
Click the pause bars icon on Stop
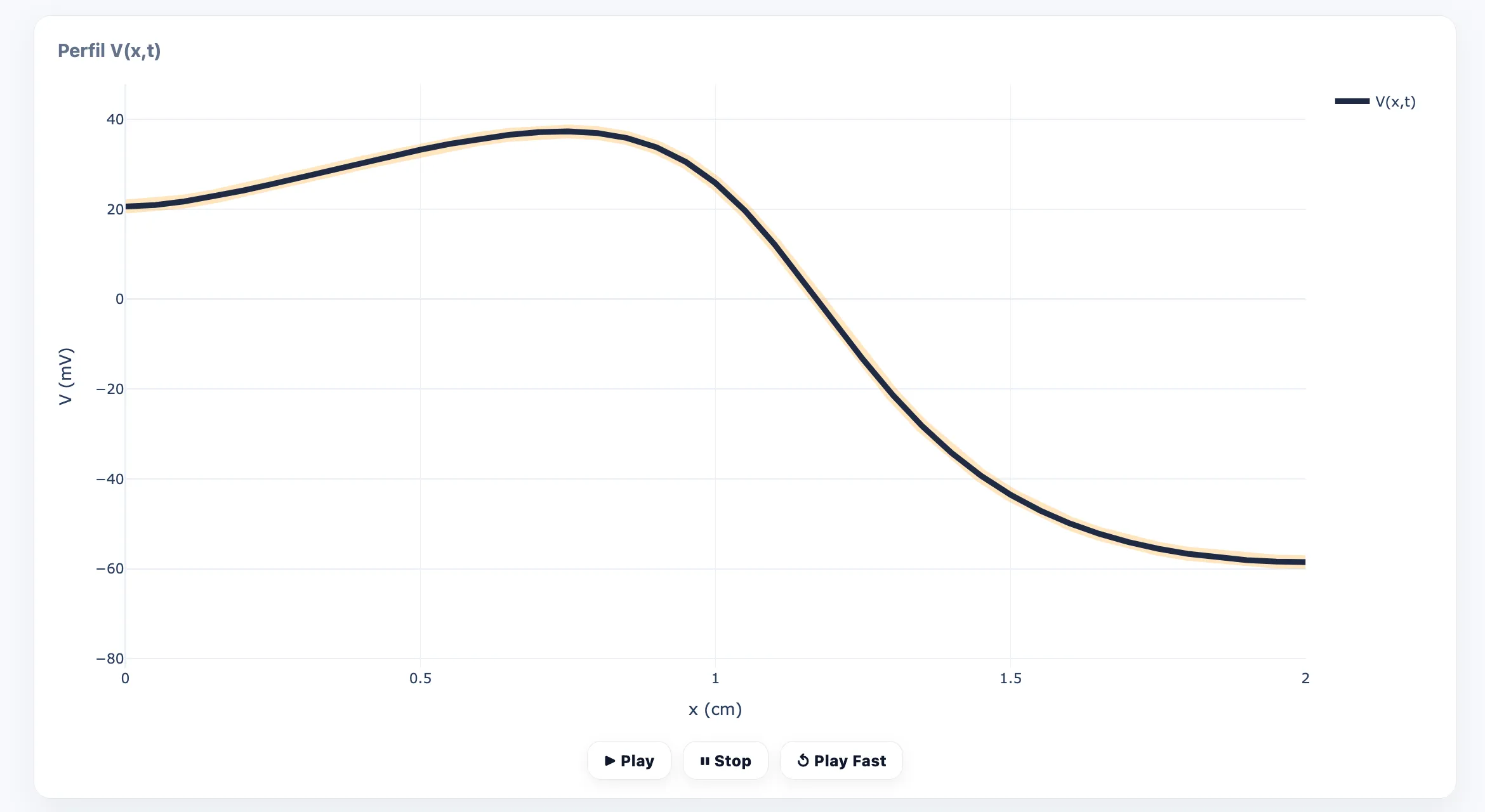point(704,761)
